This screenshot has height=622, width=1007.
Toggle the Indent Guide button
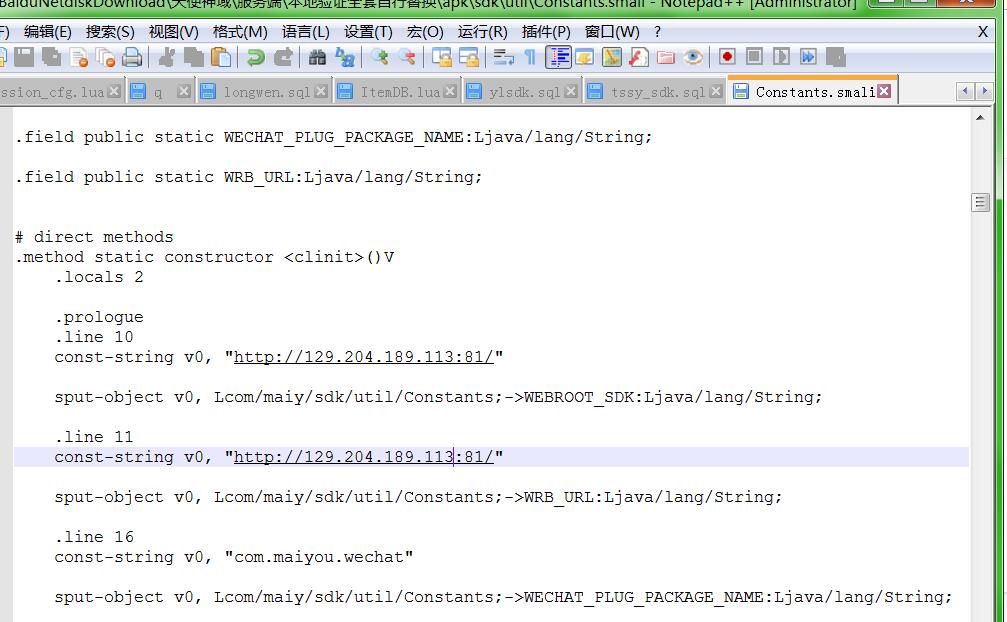(x=558, y=57)
